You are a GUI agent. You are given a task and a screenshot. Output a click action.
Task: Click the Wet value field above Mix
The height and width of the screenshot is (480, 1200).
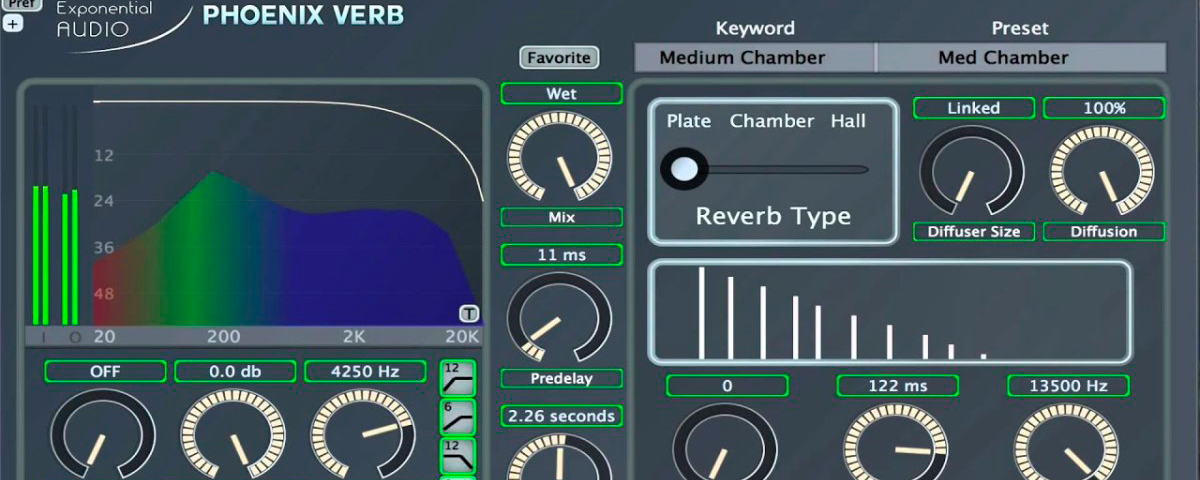pos(561,94)
